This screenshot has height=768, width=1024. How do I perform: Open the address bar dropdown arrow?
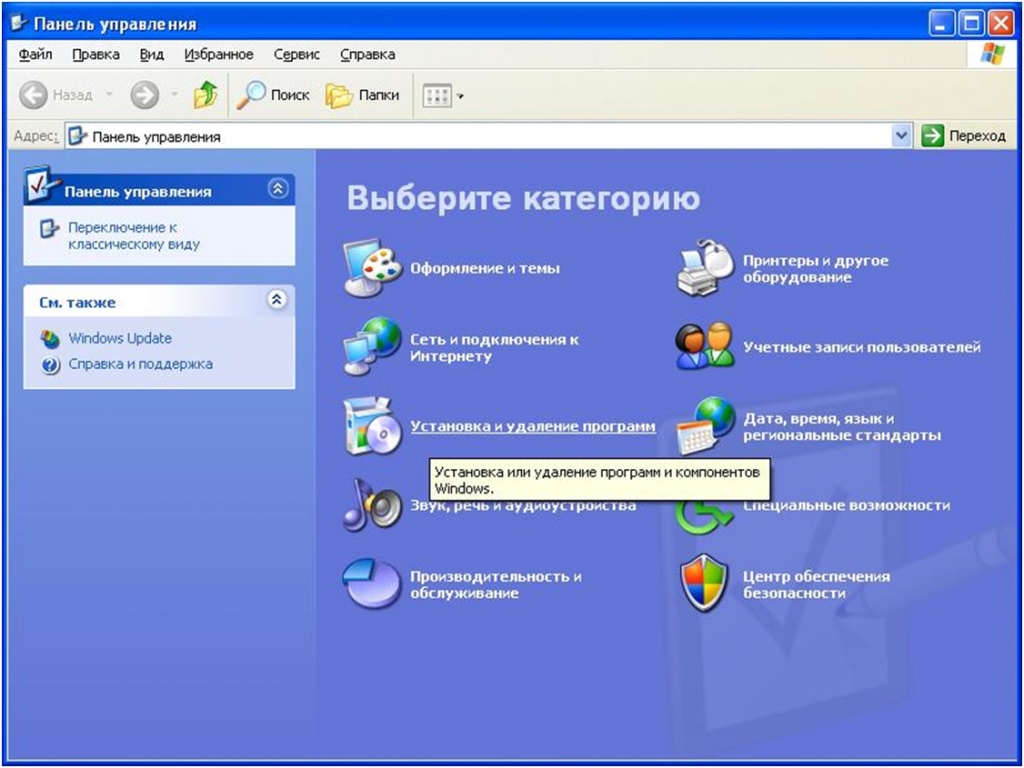click(902, 136)
